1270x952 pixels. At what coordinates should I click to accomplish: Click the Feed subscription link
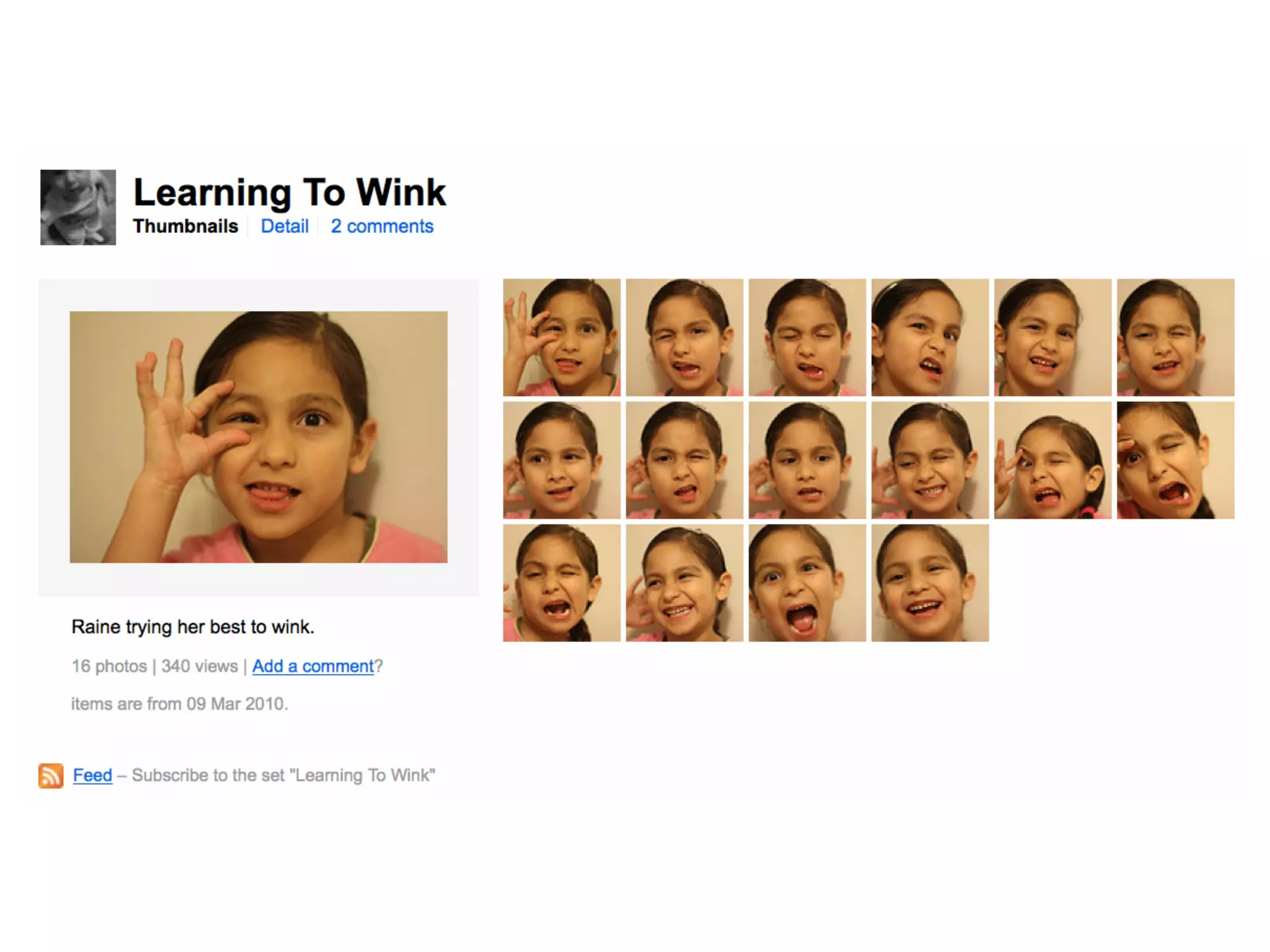pos(92,775)
